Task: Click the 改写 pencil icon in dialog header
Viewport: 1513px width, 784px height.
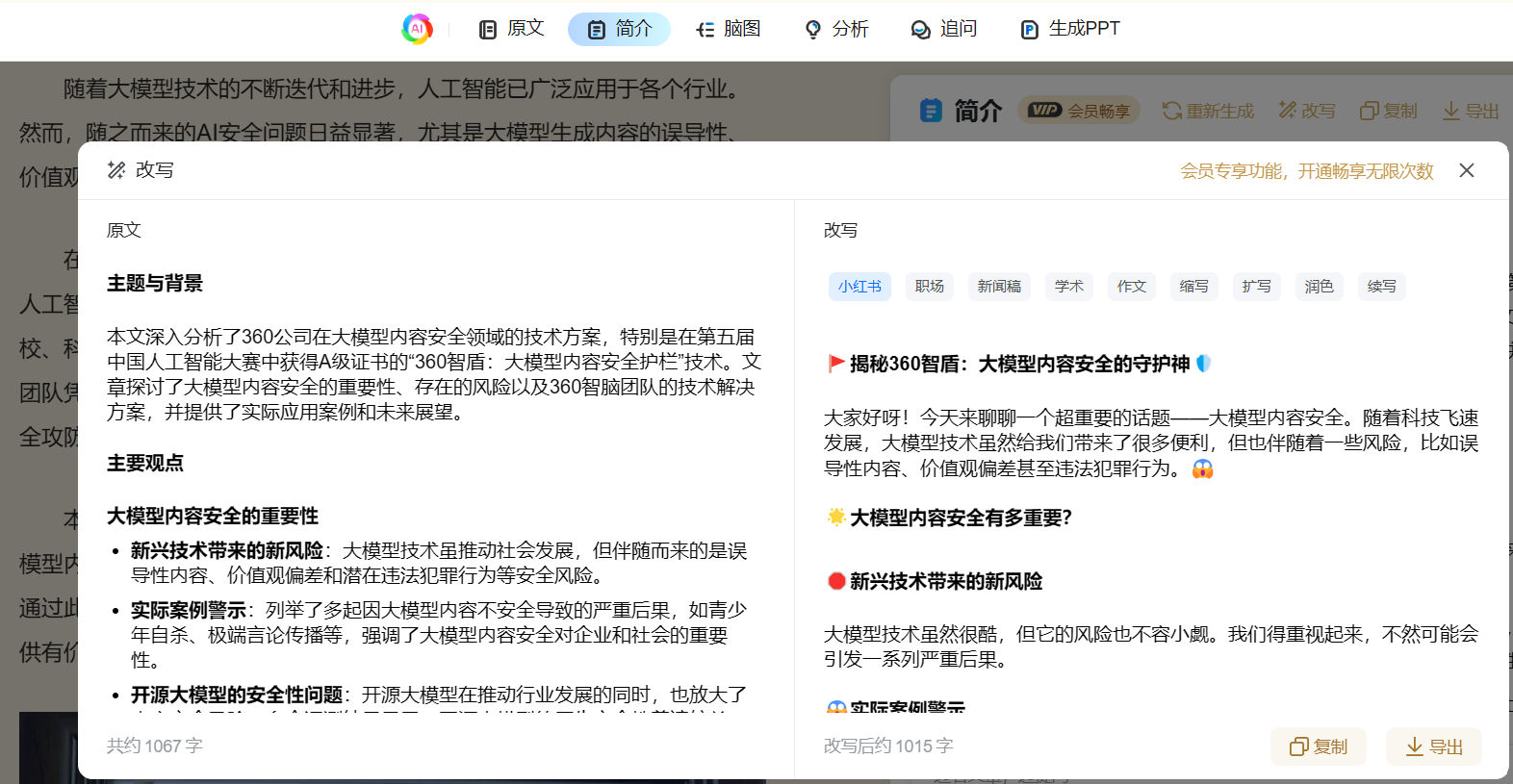Action: pos(116,170)
